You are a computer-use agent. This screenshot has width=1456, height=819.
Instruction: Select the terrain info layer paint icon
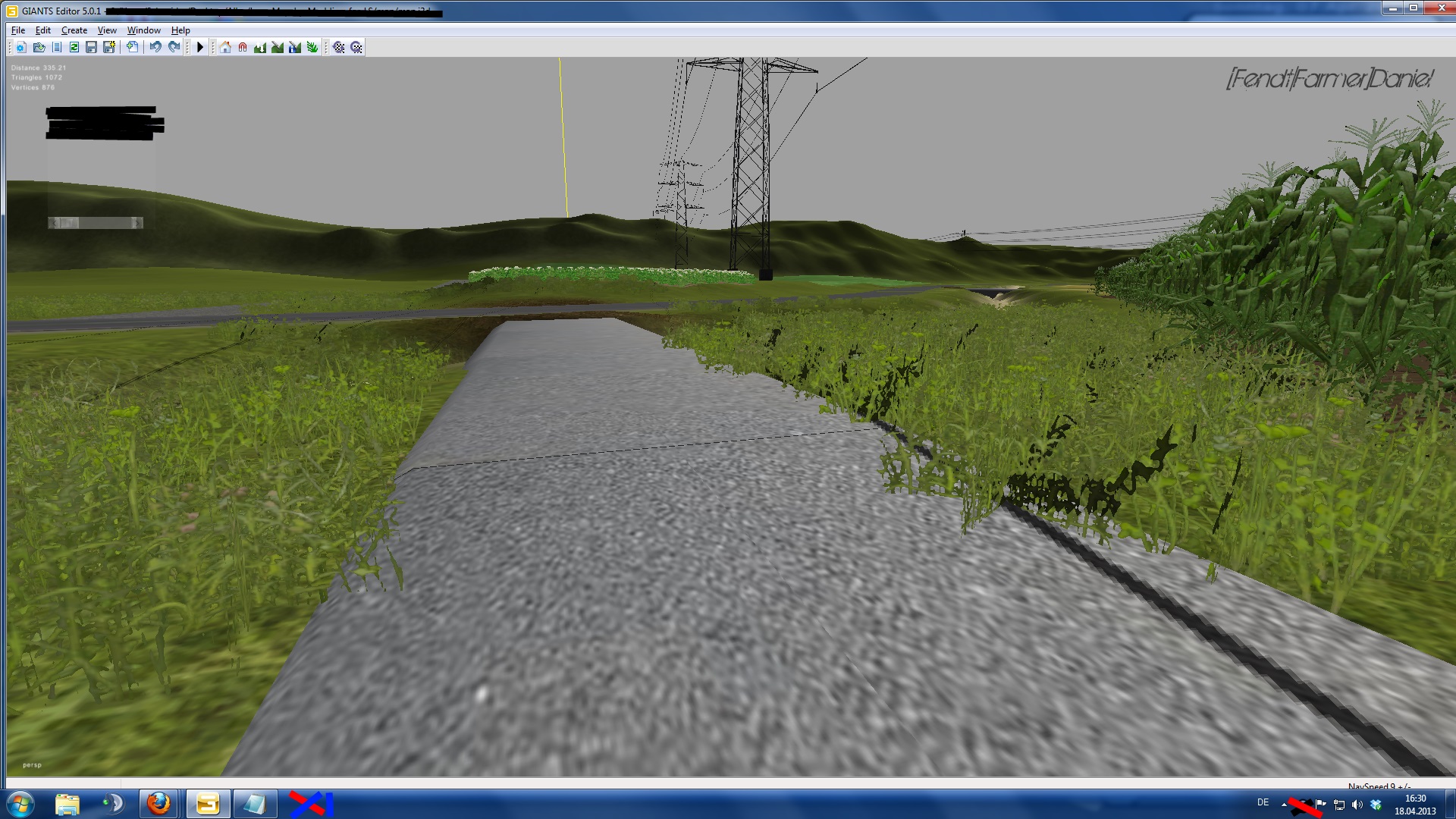point(295,48)
